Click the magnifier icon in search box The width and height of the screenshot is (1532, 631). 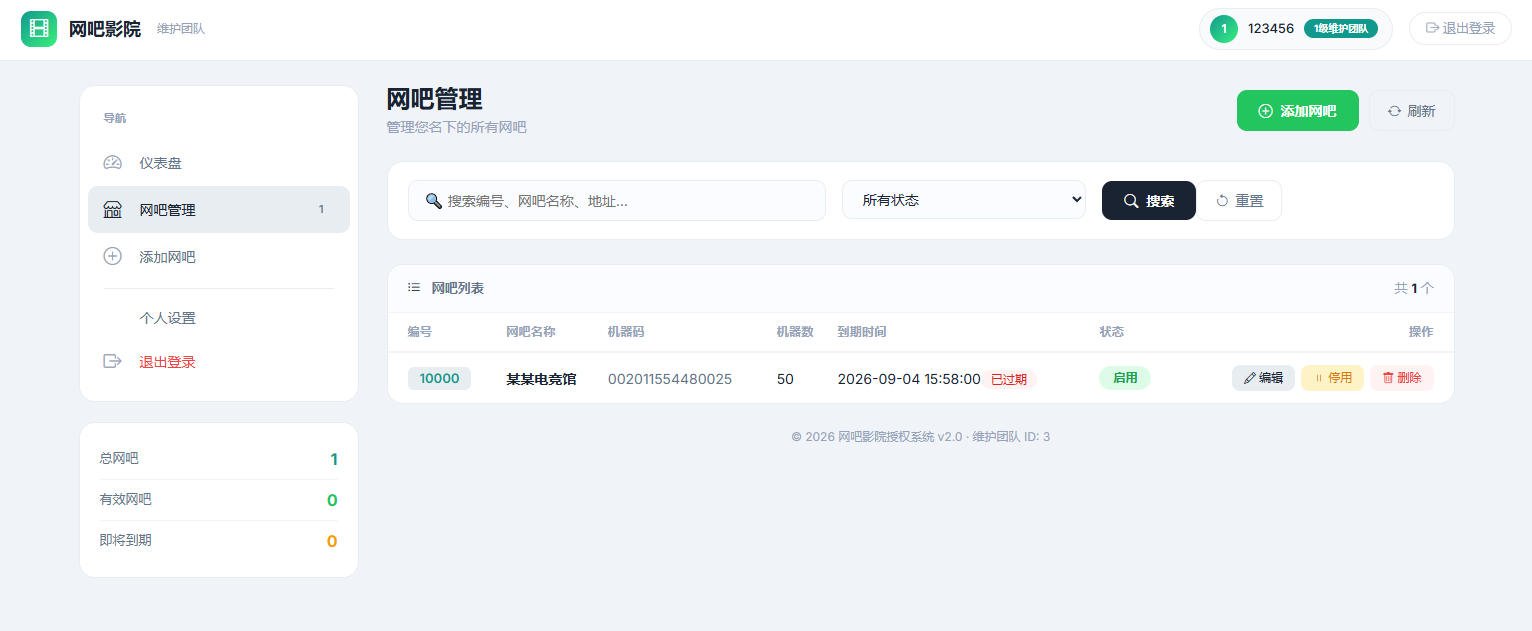pos(434,200)
